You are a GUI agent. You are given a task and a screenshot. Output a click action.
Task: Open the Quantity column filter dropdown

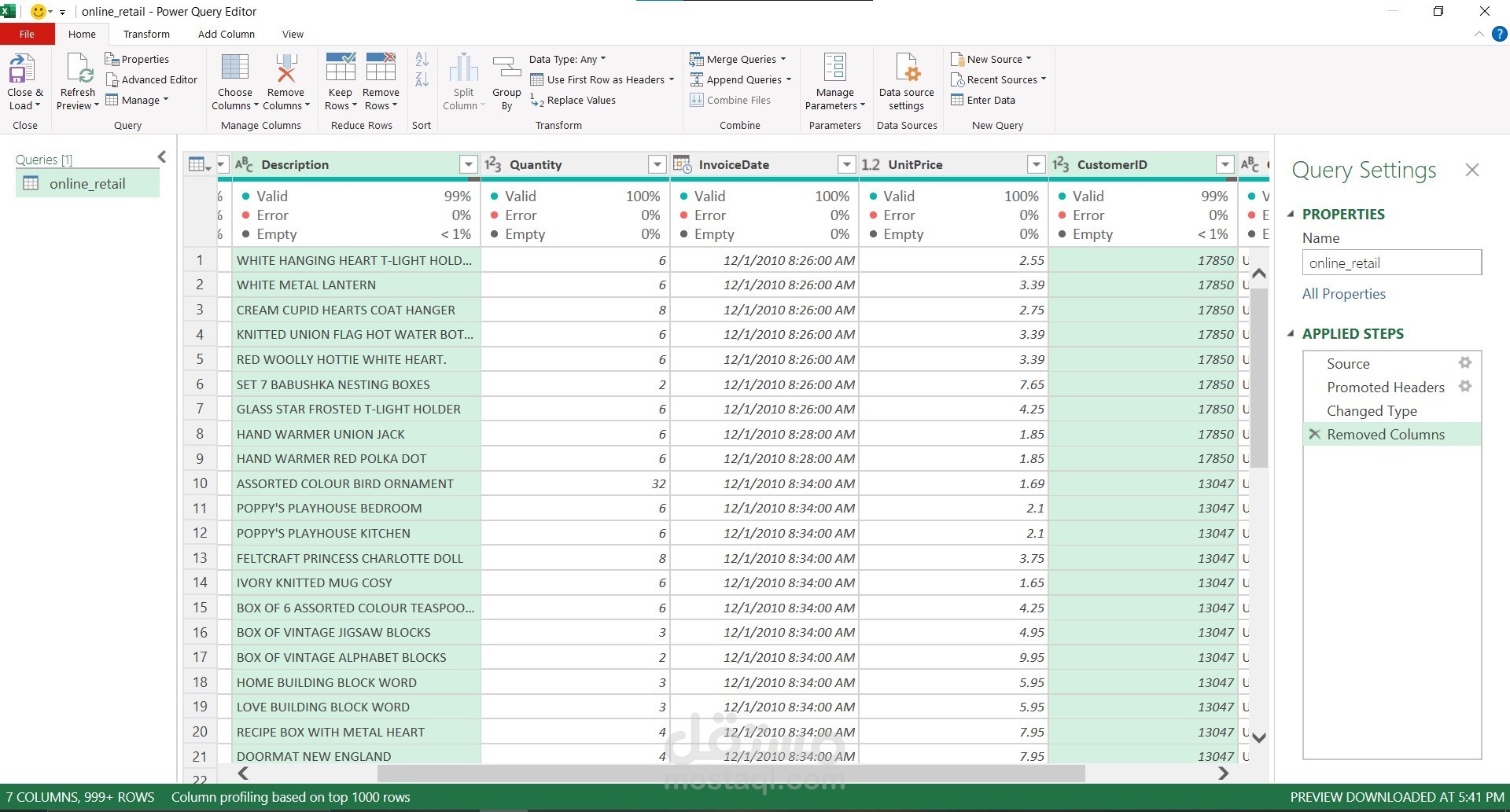(657, 164)
